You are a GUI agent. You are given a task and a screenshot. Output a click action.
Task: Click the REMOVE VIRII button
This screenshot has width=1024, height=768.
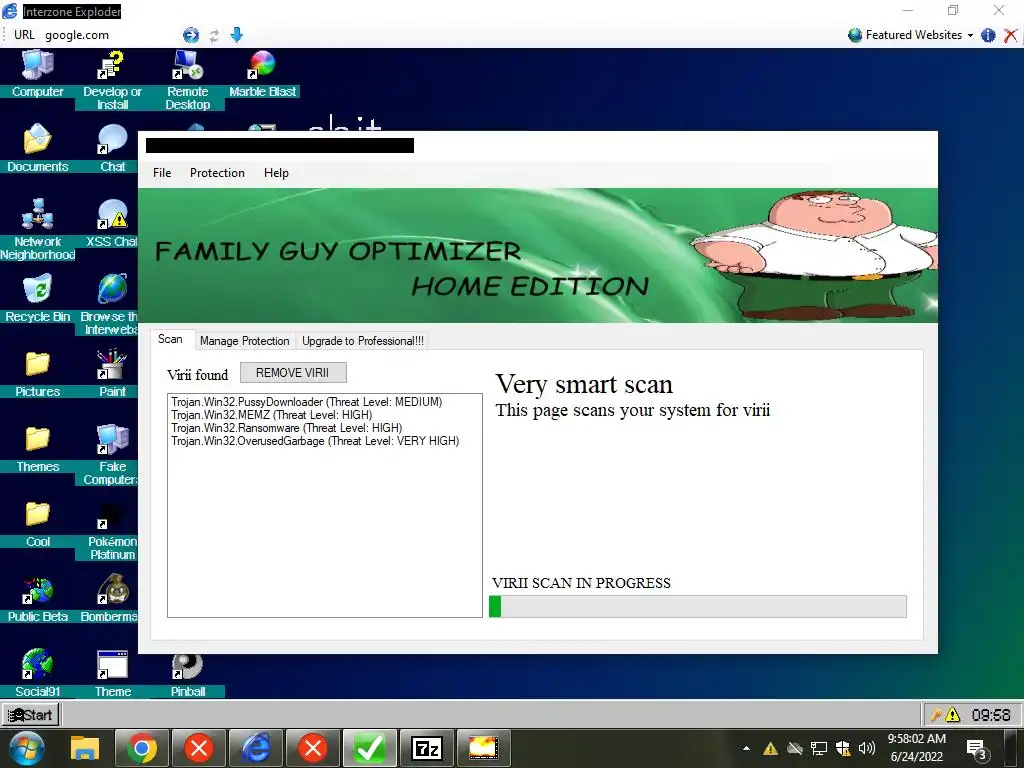[x=293, y=373]
